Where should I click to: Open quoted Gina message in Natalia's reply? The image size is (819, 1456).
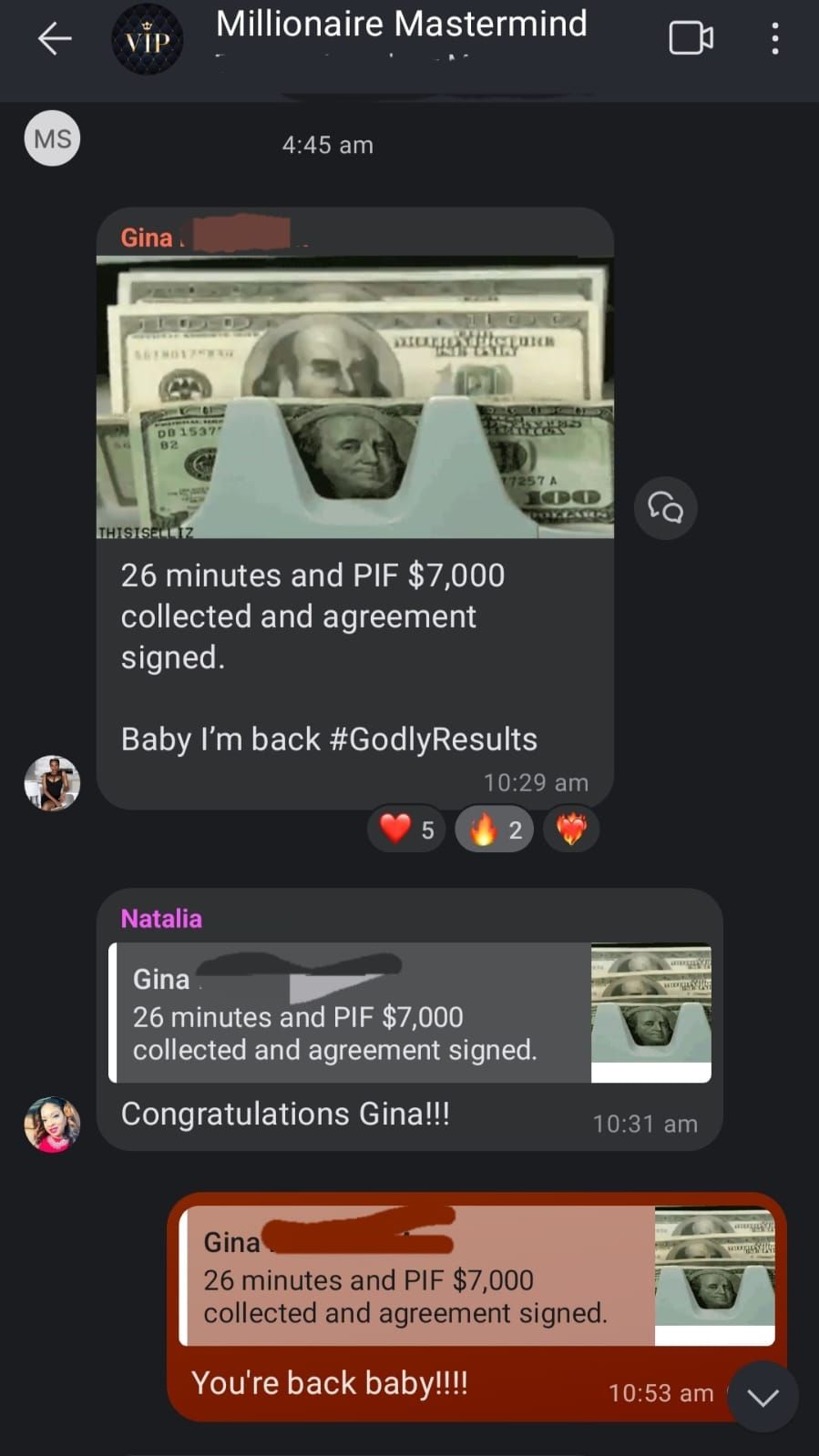(x=410, y=1013)
